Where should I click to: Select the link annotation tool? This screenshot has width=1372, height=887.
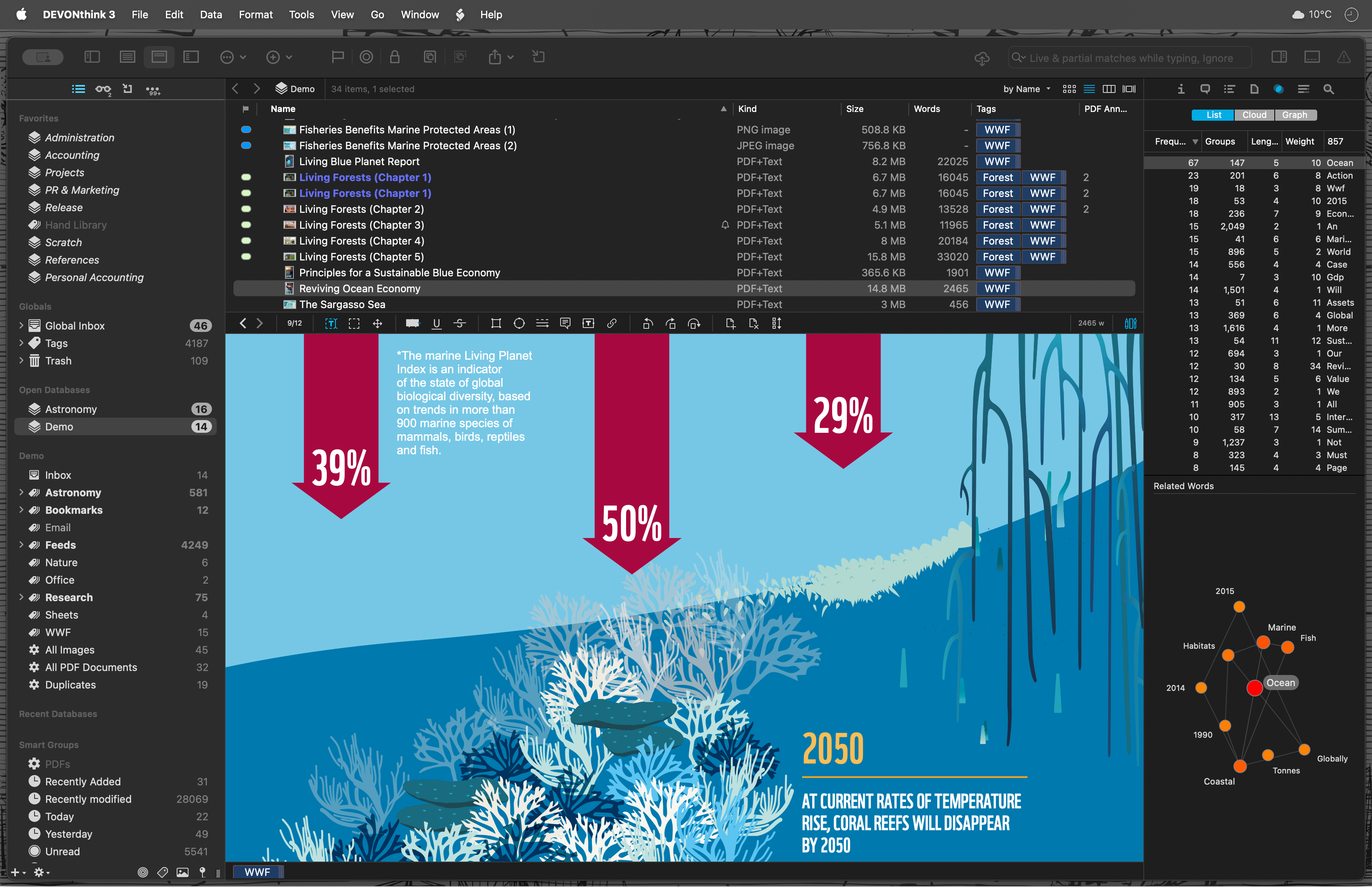coord(611,324)
